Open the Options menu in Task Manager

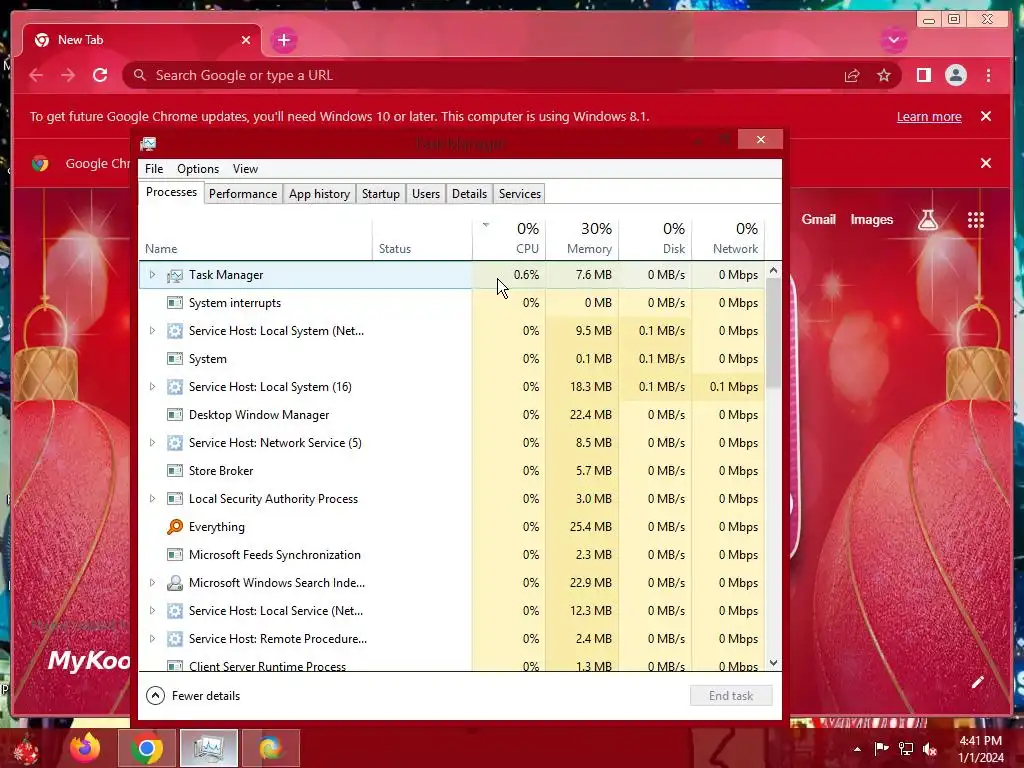198,168
